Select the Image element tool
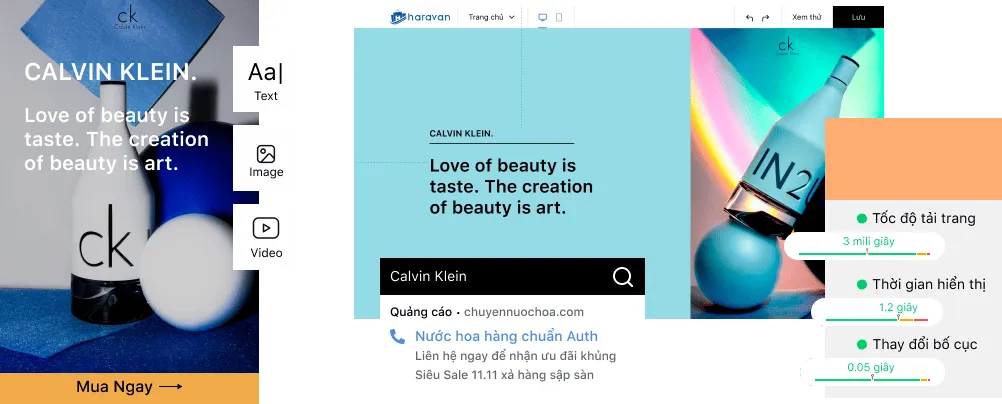This screenshot has height=404, width=1002. pyautogui.click(x=266, y=160)
